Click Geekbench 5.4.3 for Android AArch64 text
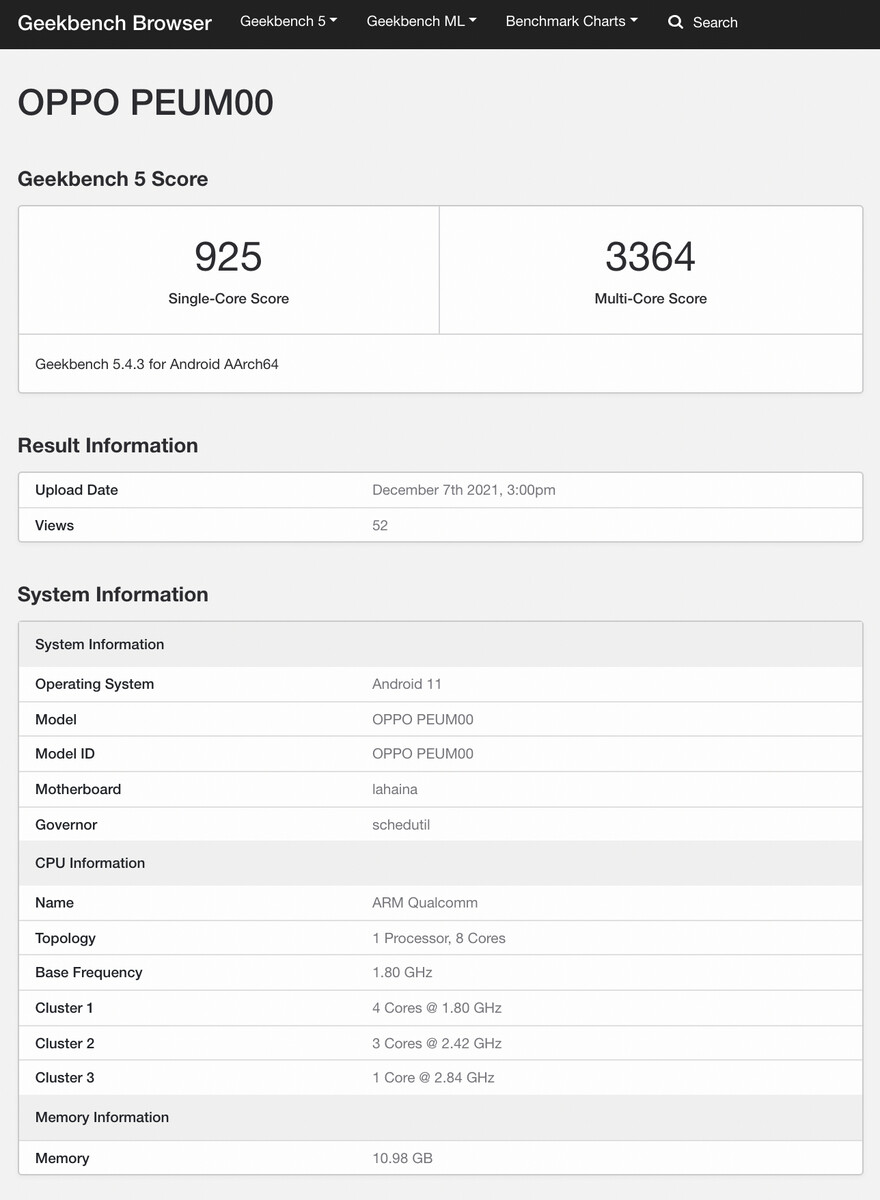The image size is (880, 1200). coord(157,364)
